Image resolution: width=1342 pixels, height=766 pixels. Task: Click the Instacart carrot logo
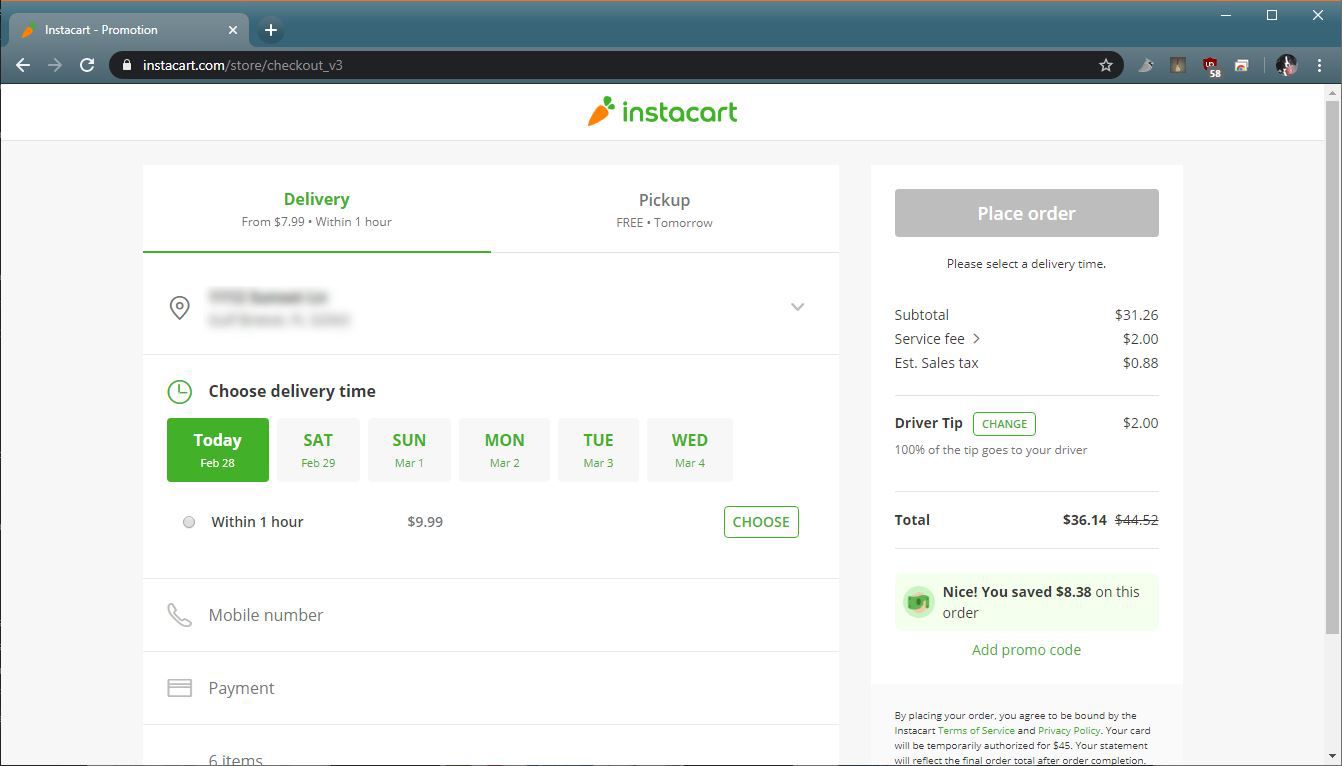click(x=662, y=111)
